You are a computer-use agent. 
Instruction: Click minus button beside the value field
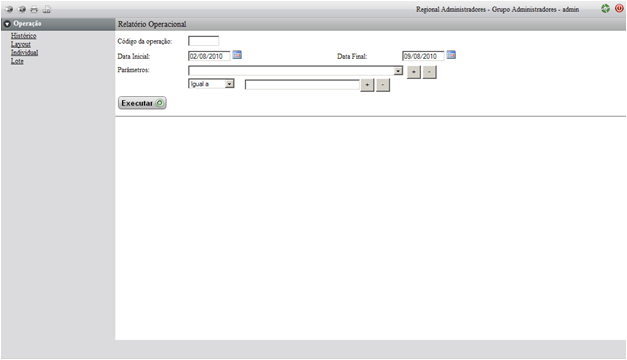(383, 85)
